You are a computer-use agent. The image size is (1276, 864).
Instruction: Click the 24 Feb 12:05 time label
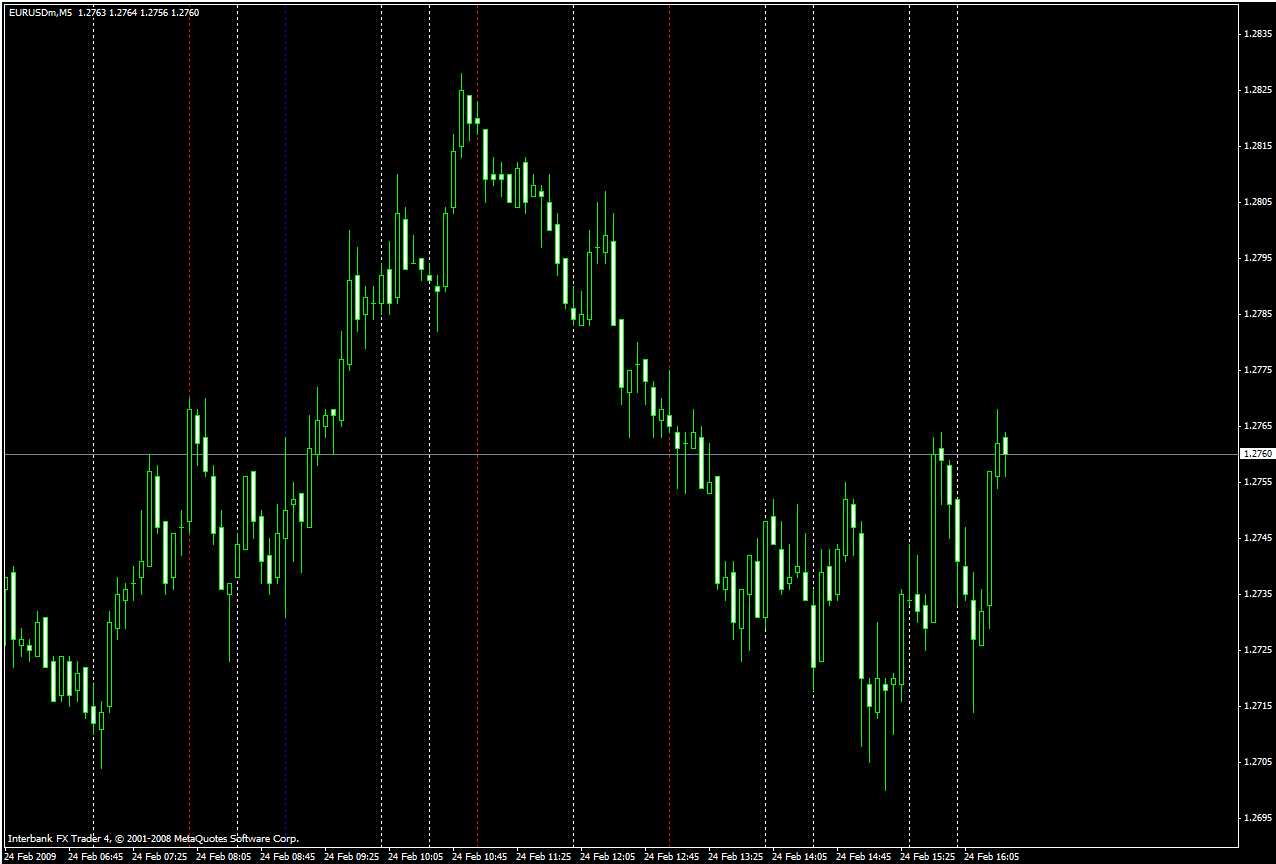pyautogui.click(x=608, y=857)
